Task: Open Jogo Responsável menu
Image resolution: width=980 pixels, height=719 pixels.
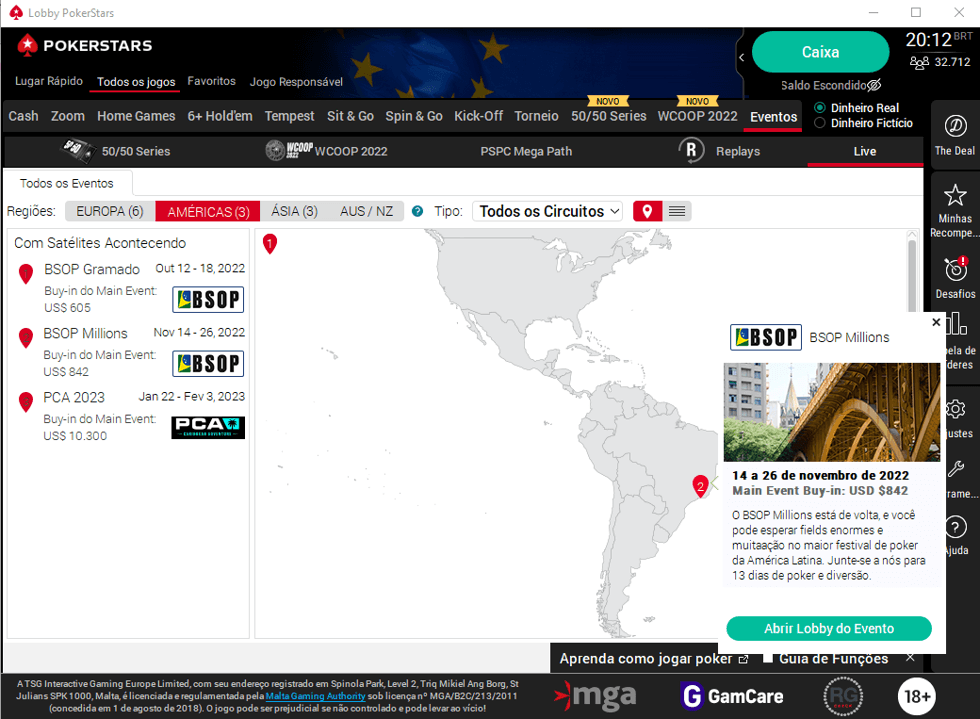Action: point(296,82)
